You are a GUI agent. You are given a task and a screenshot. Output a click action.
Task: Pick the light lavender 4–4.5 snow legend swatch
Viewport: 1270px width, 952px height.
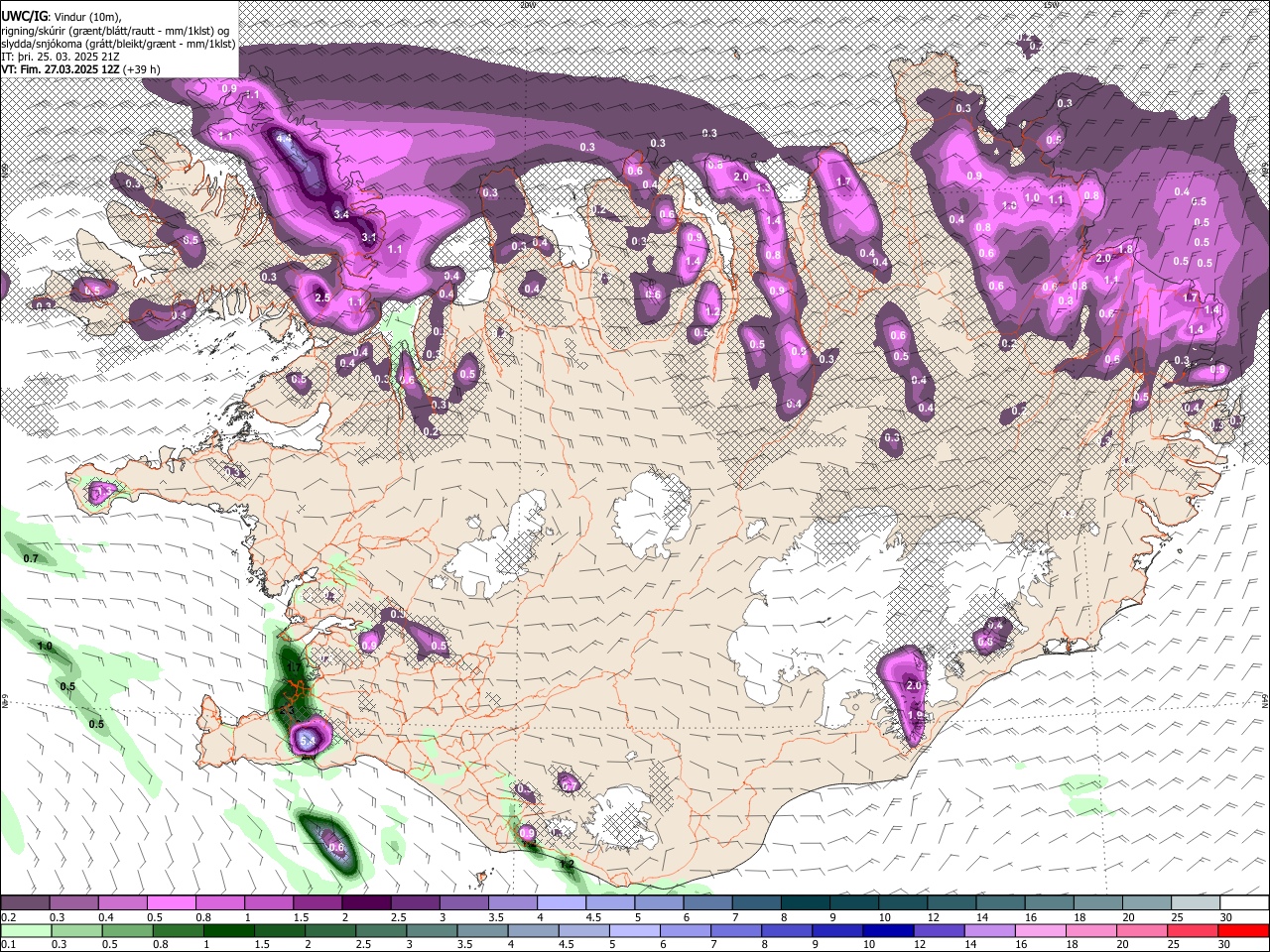point(562,903)
